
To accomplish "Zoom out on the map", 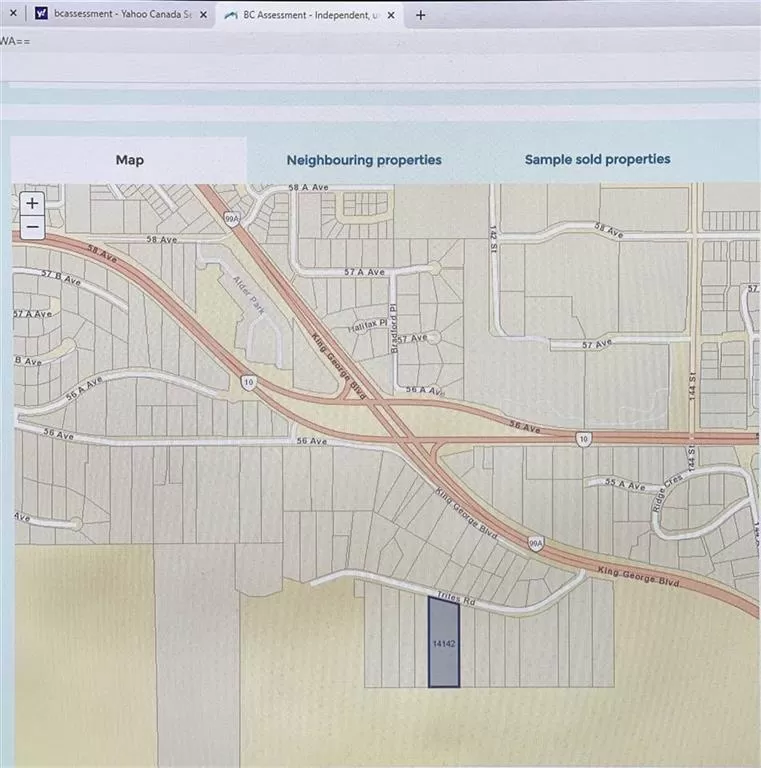I will coord(32,226).
